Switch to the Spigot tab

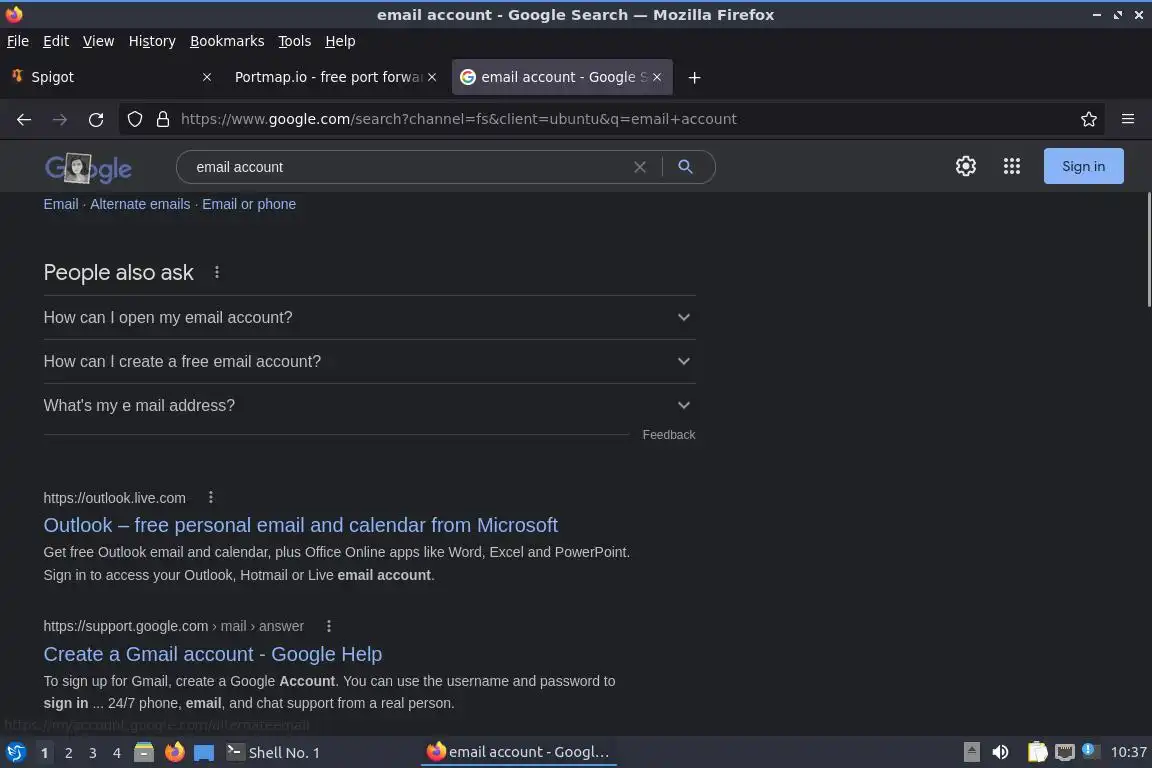click(112, 77)
